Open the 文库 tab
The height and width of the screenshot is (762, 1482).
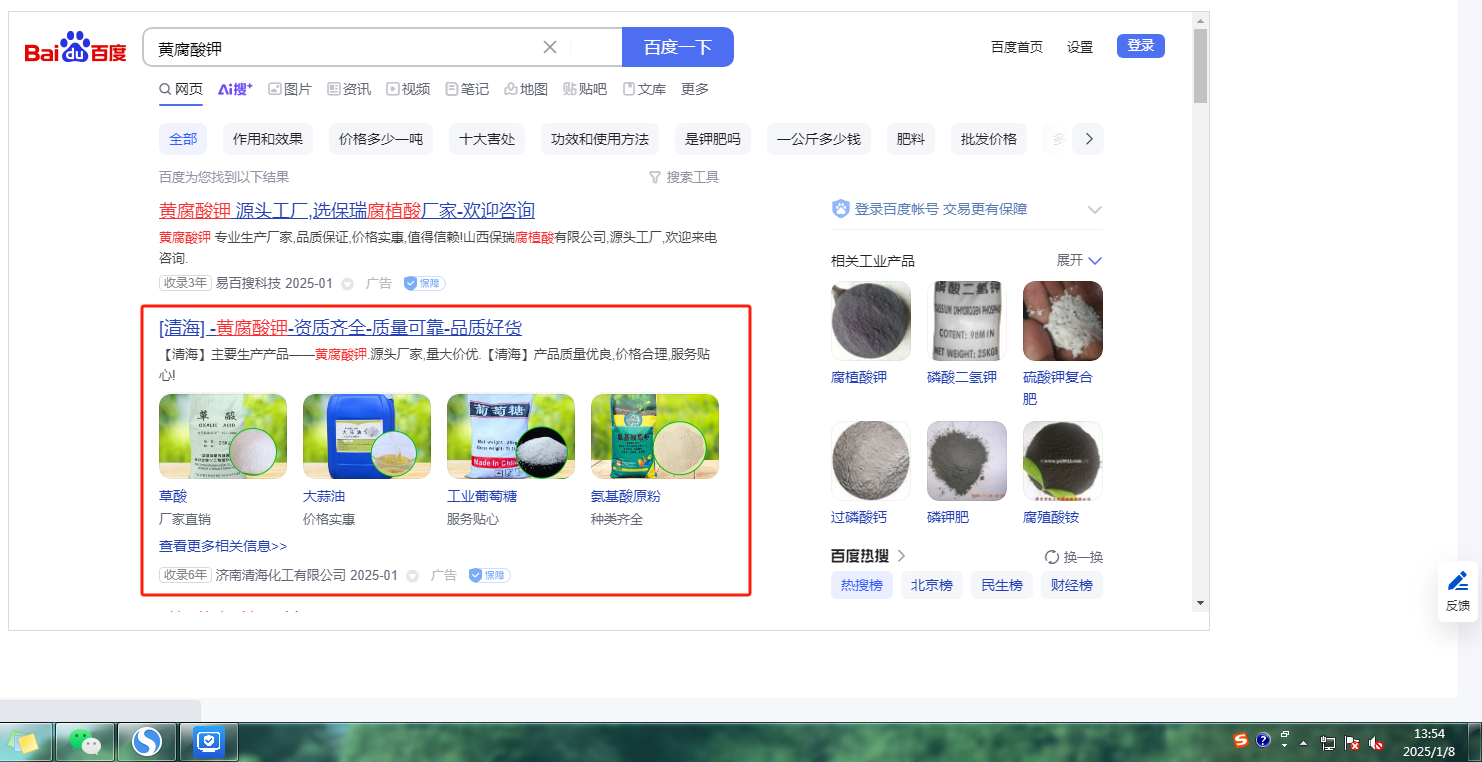pyautogui.click(x=644, y=89)
